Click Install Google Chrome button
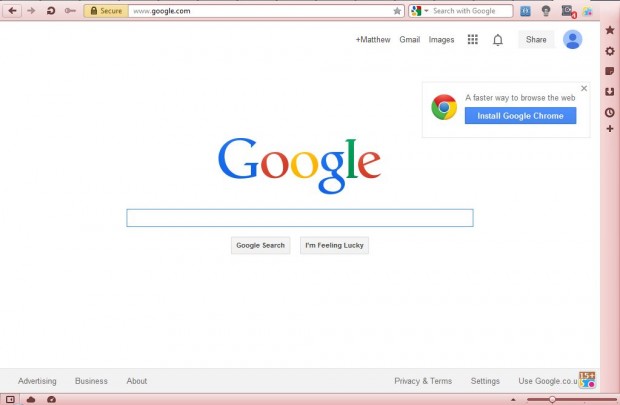Screen dimensions: 620x405 (520, 116)
